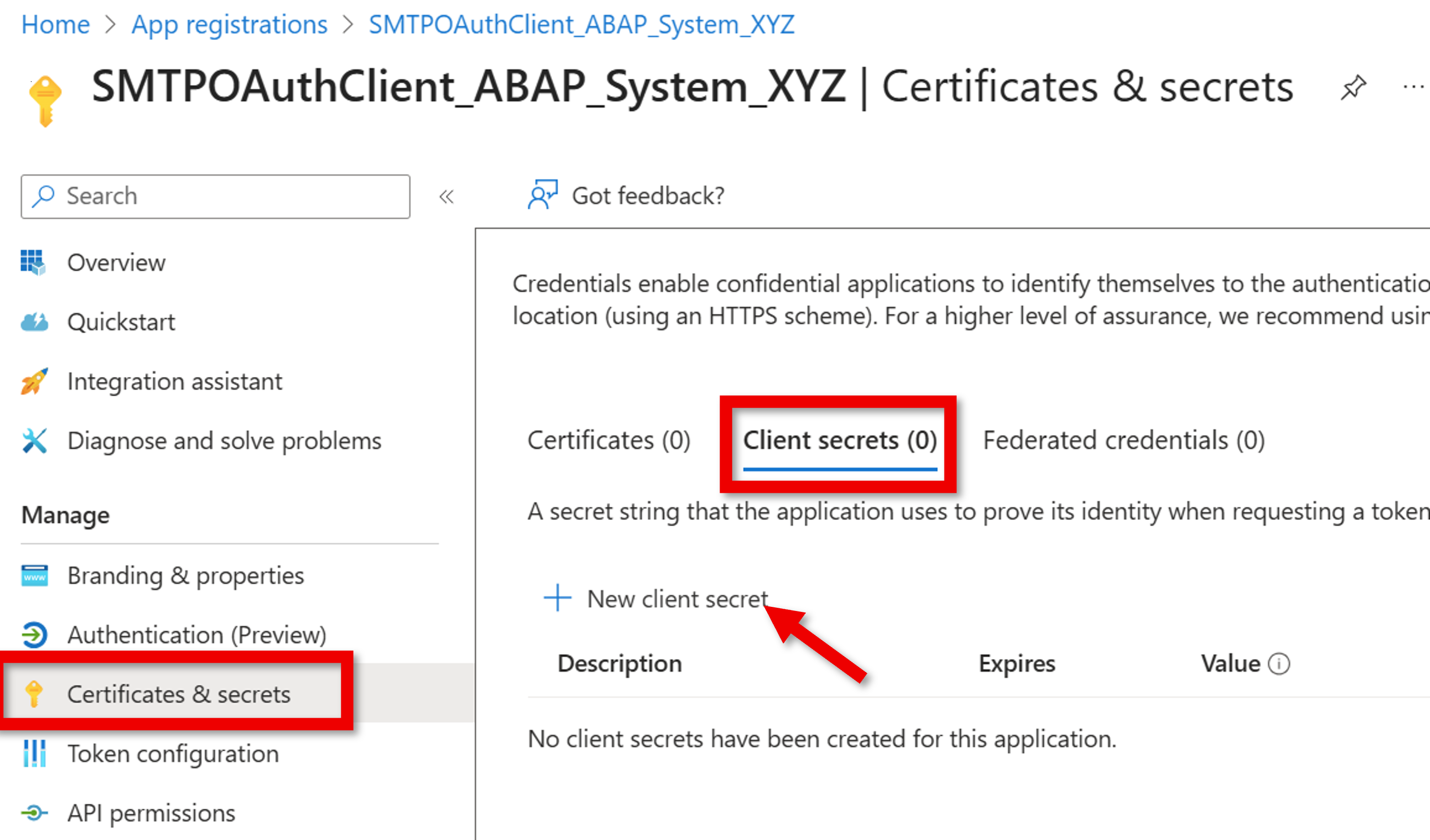Click the Certificates & secrets key icon
The height and width of the screenshot is (840, 1430).
34,694
